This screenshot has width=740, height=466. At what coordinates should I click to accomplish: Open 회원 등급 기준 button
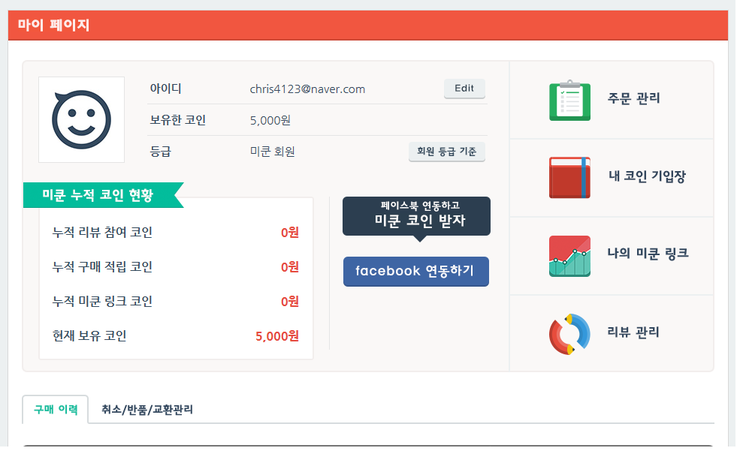[x=446, y=152]
